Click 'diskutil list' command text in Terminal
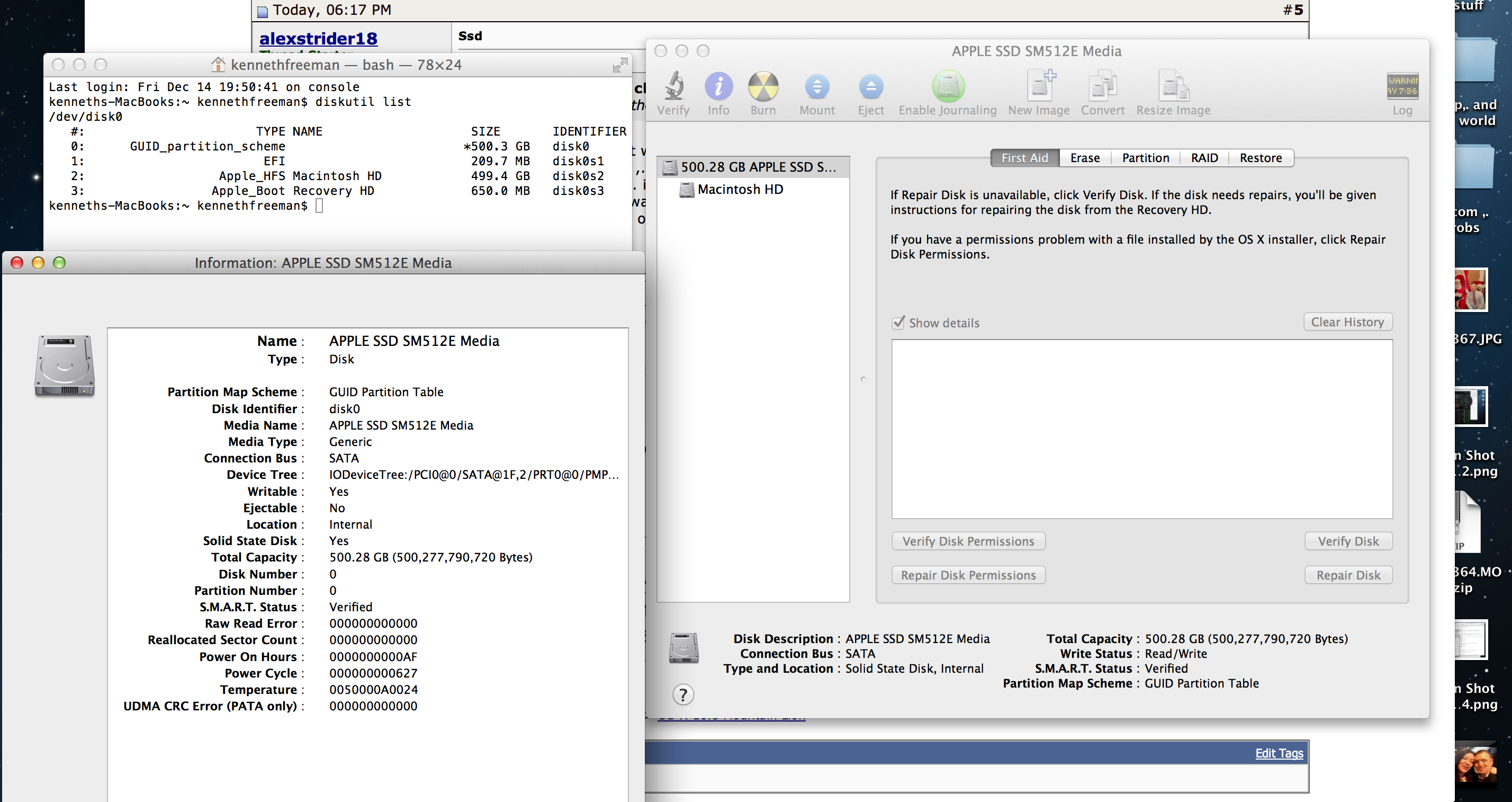1512x802 pixels. [363, 102]
